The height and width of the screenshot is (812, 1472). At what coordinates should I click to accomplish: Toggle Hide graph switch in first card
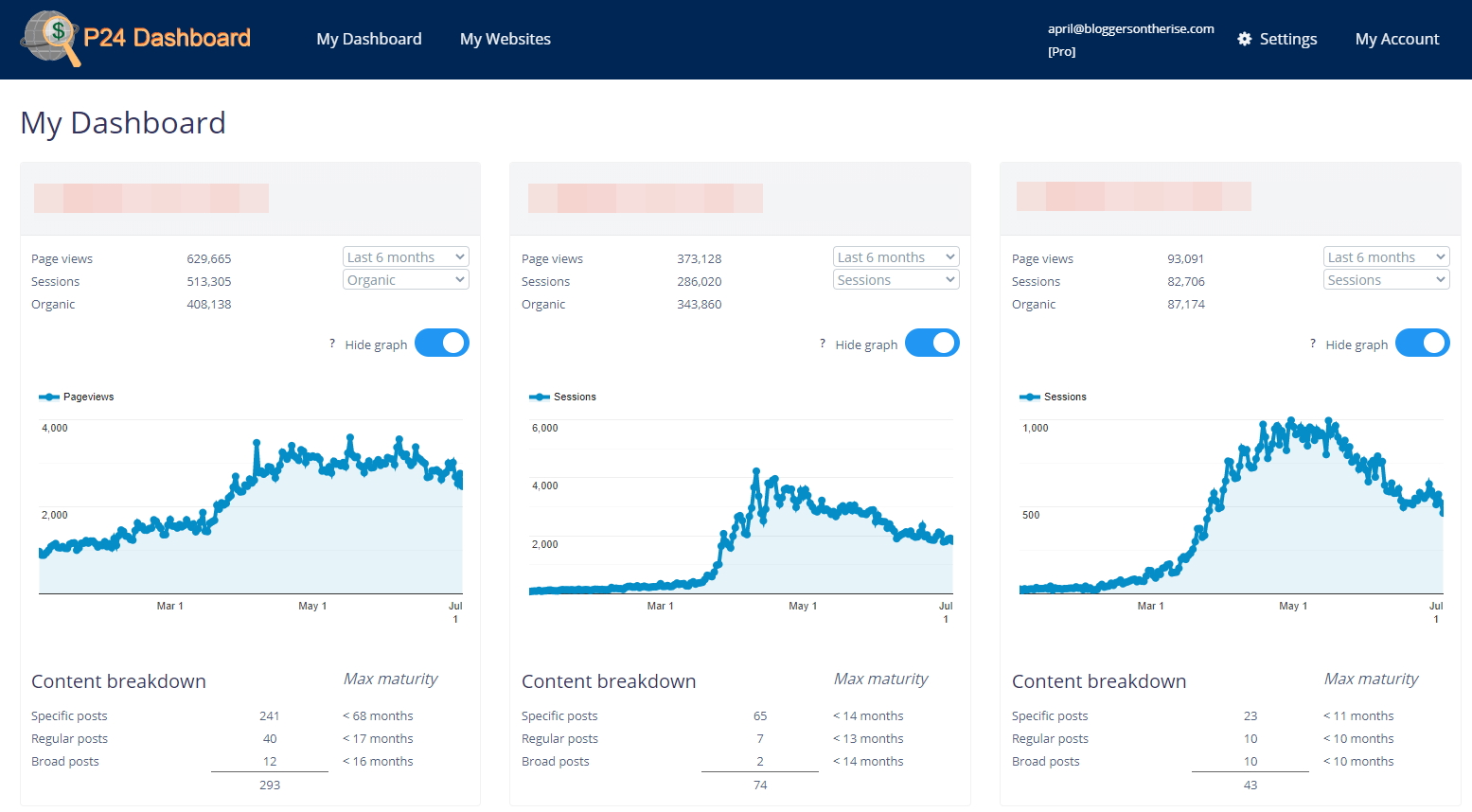click(x=442, y=343)
